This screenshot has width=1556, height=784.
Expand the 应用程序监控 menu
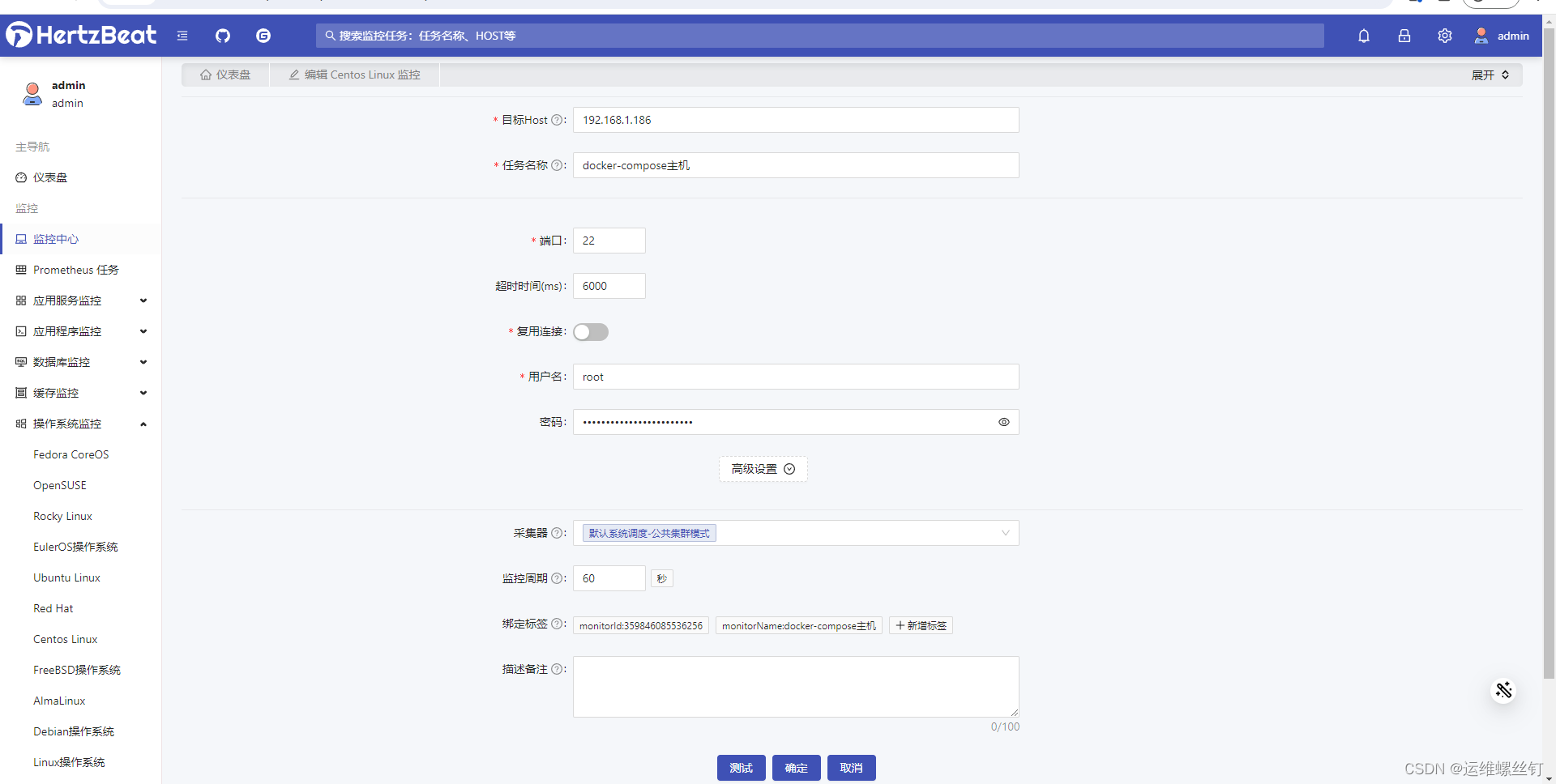(81, 331)
